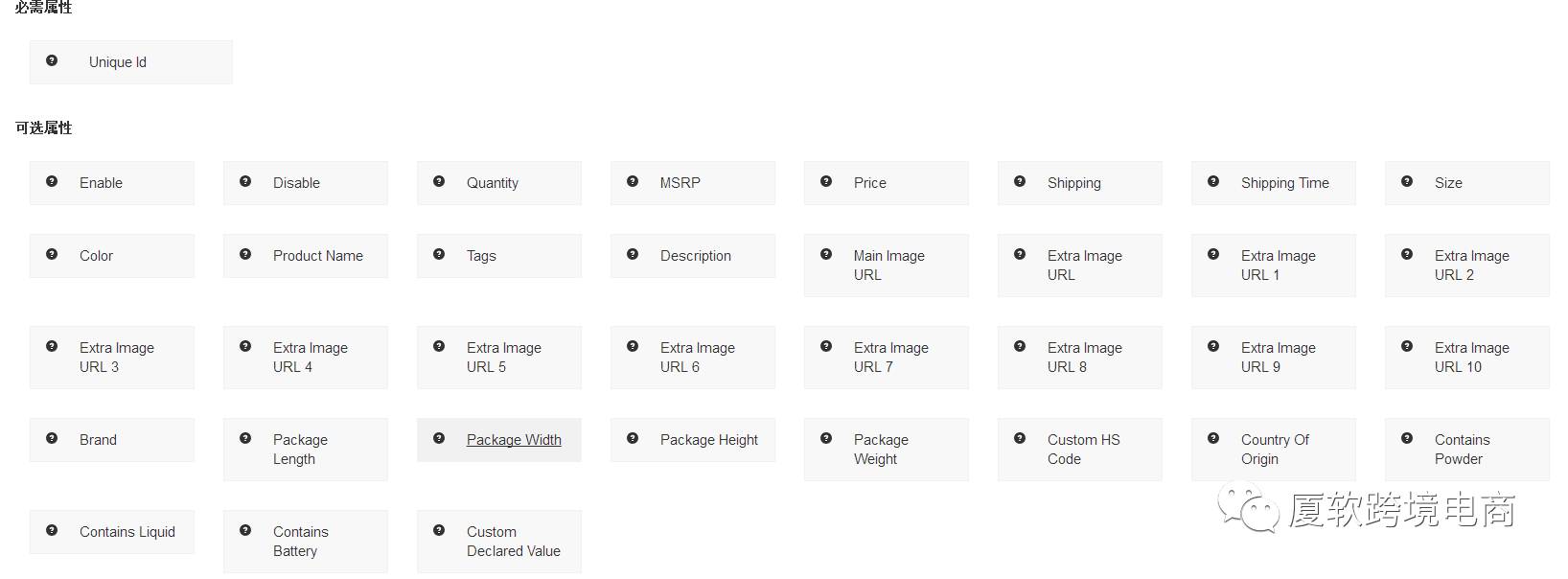This screenshot has height=579, width=1568.
Task: Pick the Tags attribute tile
Action: click(499, 256)
